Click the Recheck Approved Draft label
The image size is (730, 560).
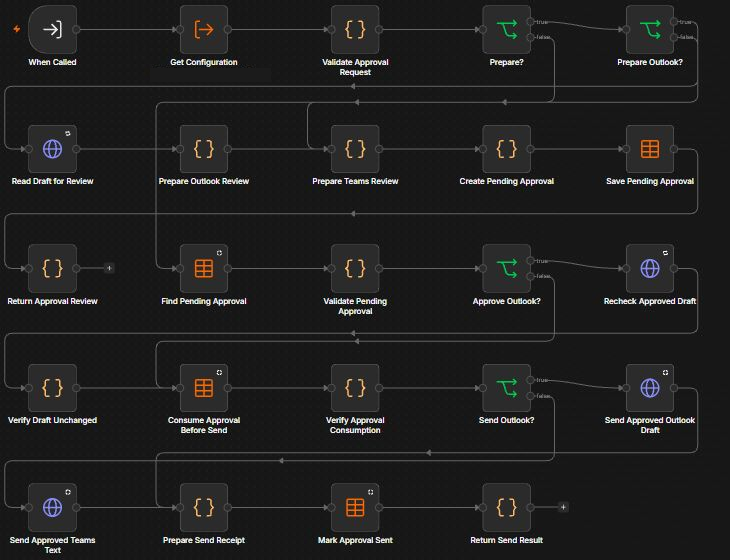tap(650, 301)
